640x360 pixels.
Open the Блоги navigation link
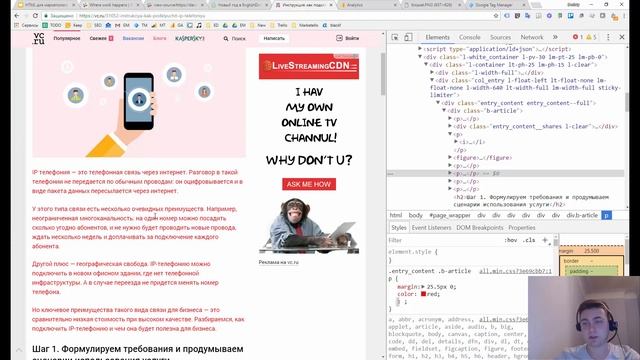160,38
